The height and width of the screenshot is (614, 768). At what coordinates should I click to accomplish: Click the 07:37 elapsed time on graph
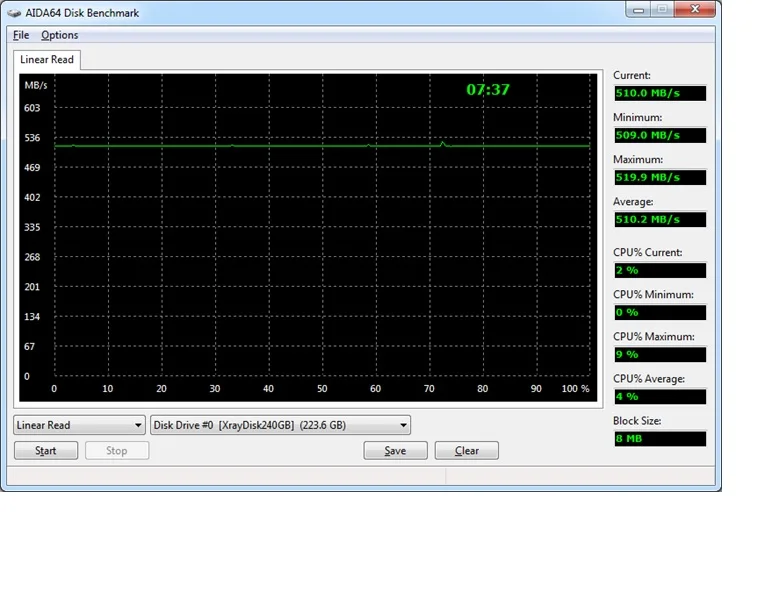coord(488,90)
